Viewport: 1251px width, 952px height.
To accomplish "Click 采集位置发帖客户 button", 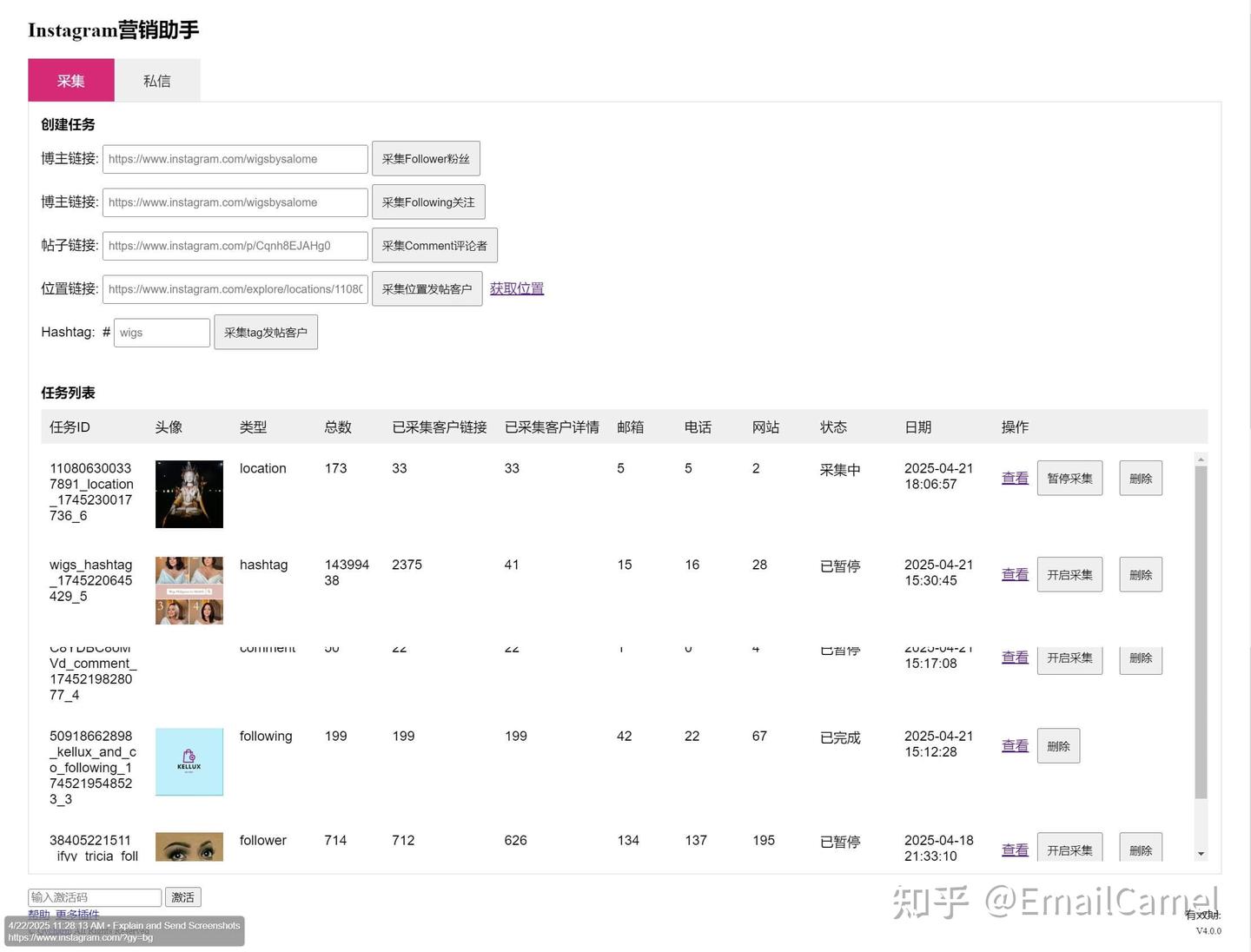I will point(427,288).
